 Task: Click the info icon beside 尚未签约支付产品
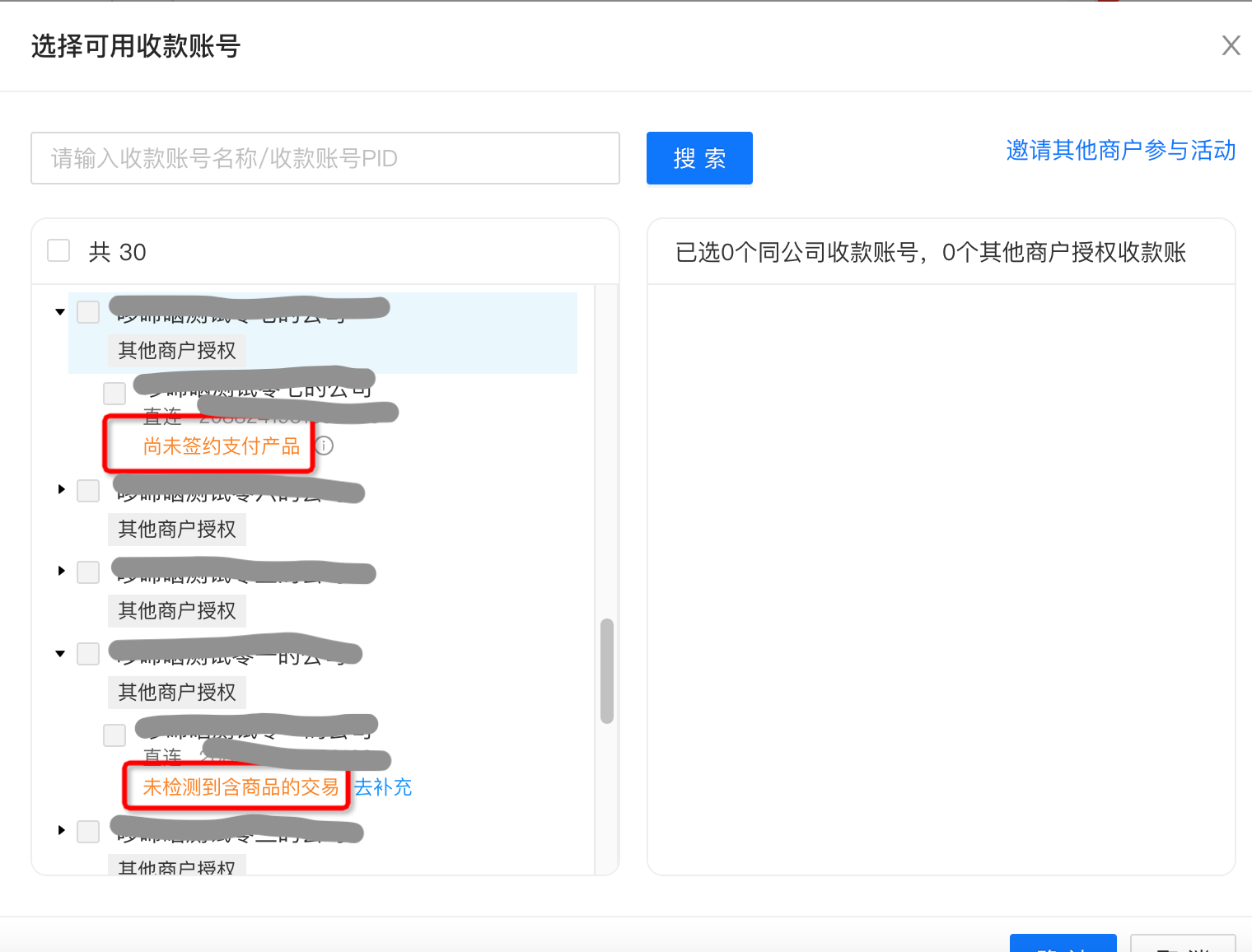click(325, 446)
